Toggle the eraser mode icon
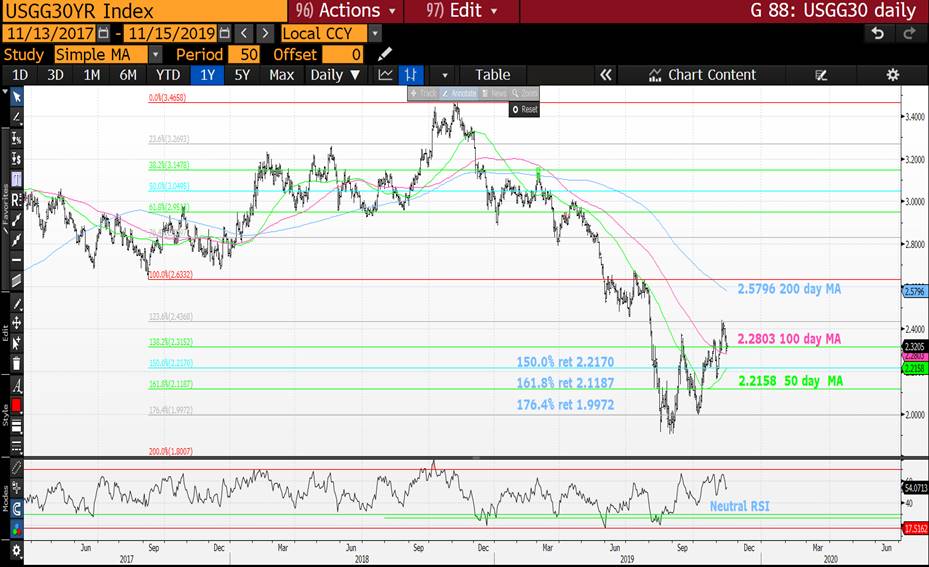The image size is (929, 567). coord(16,468)
